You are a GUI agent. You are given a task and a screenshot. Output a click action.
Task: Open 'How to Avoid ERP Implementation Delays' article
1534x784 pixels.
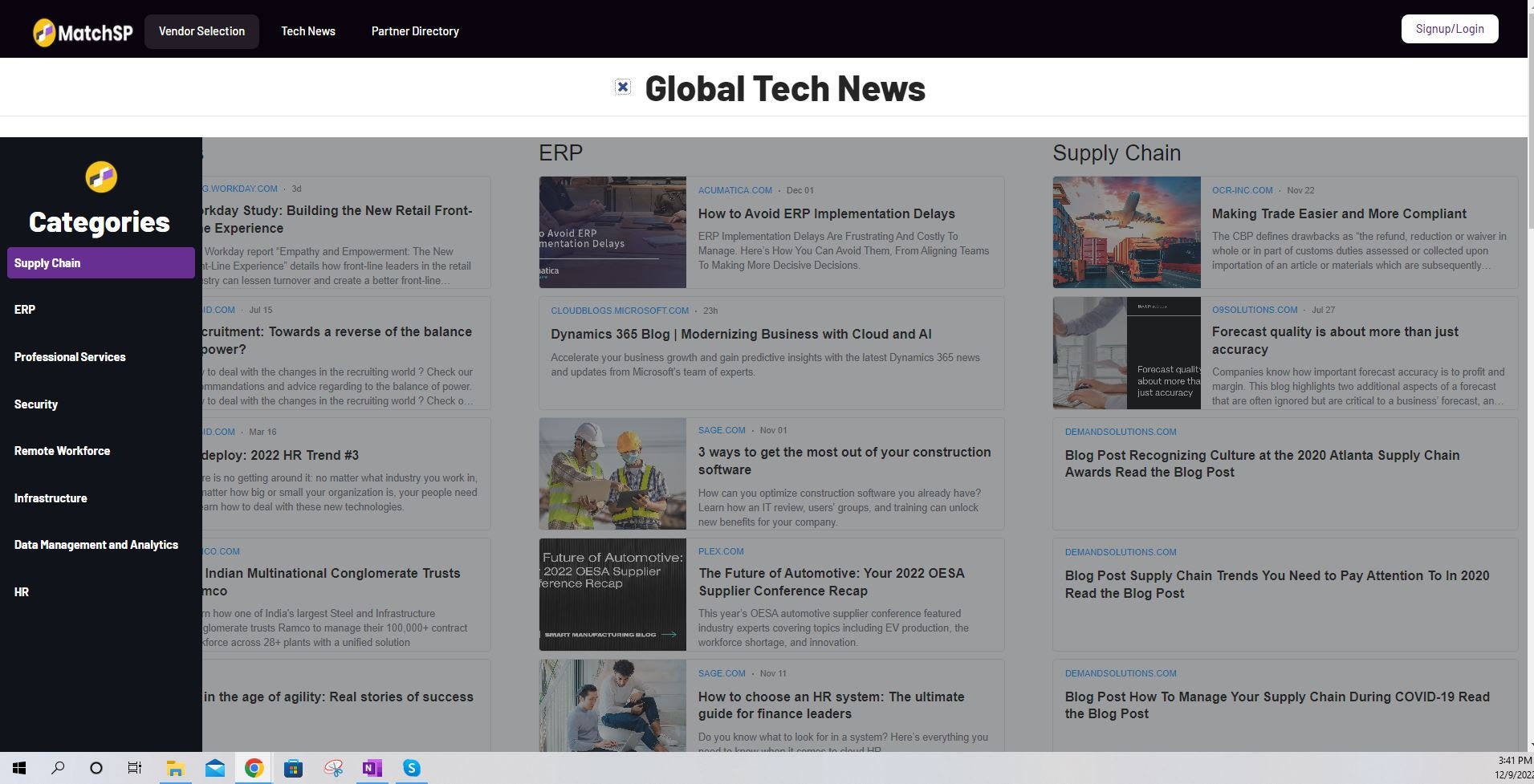coord(826,213)
